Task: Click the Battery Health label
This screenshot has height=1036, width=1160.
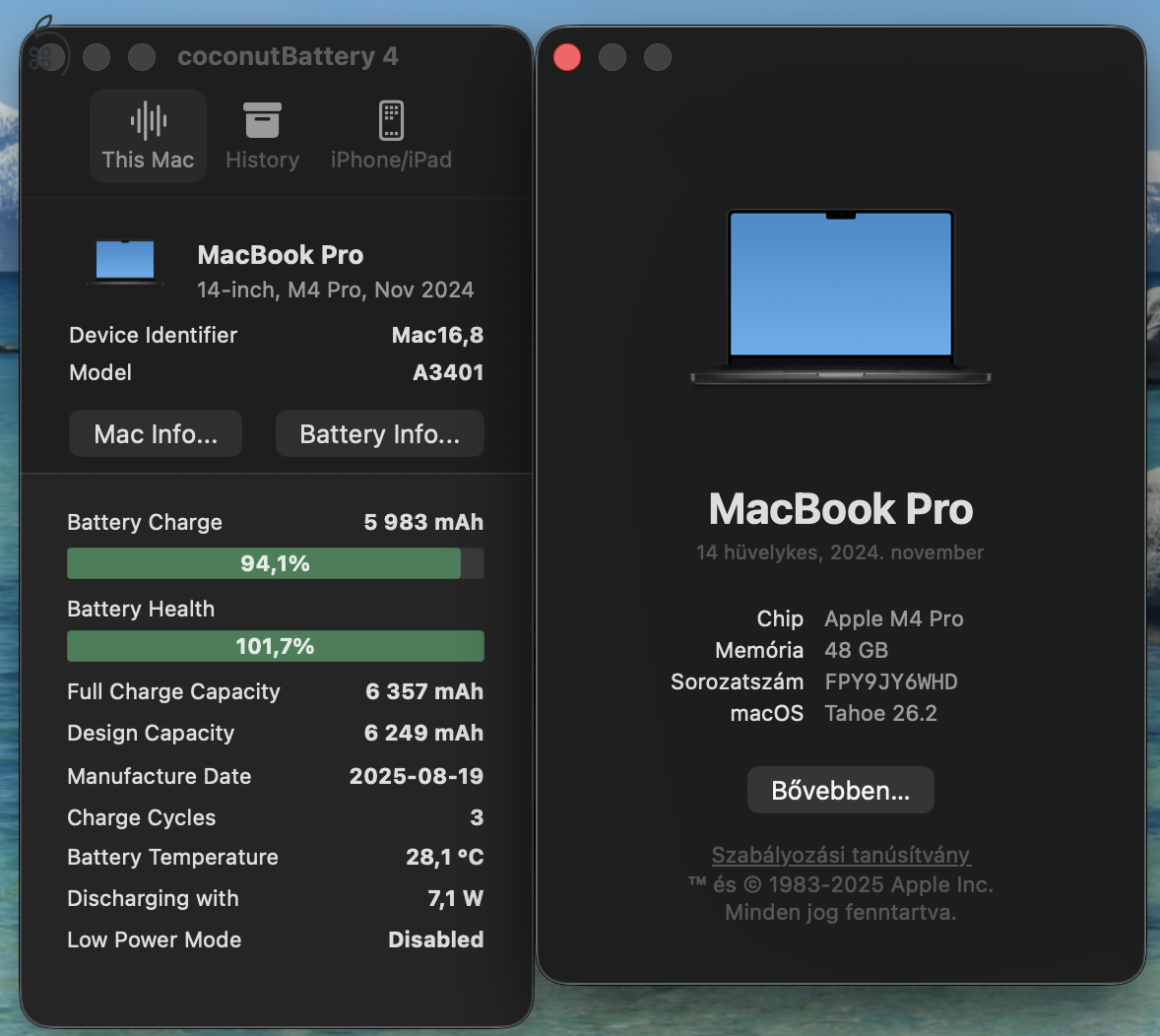Action: [141, 609]
